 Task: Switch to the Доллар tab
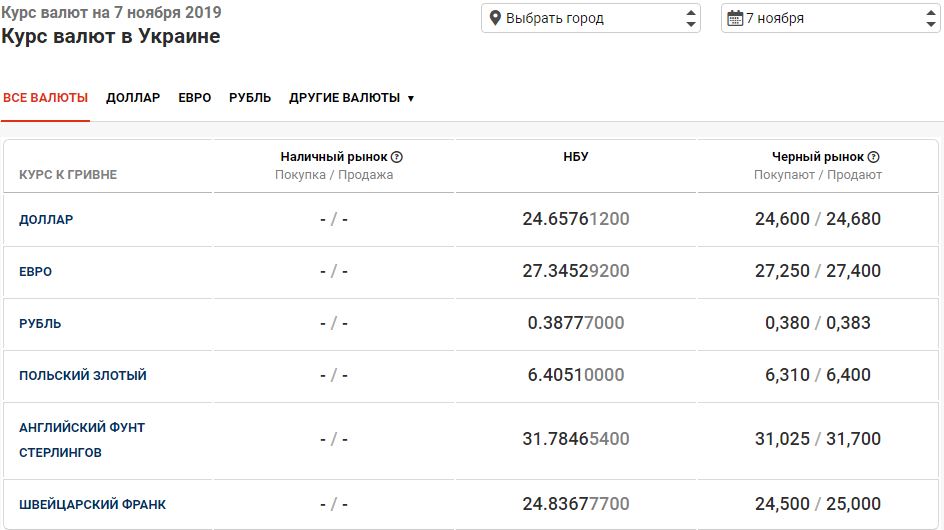[x=133, y=98]
